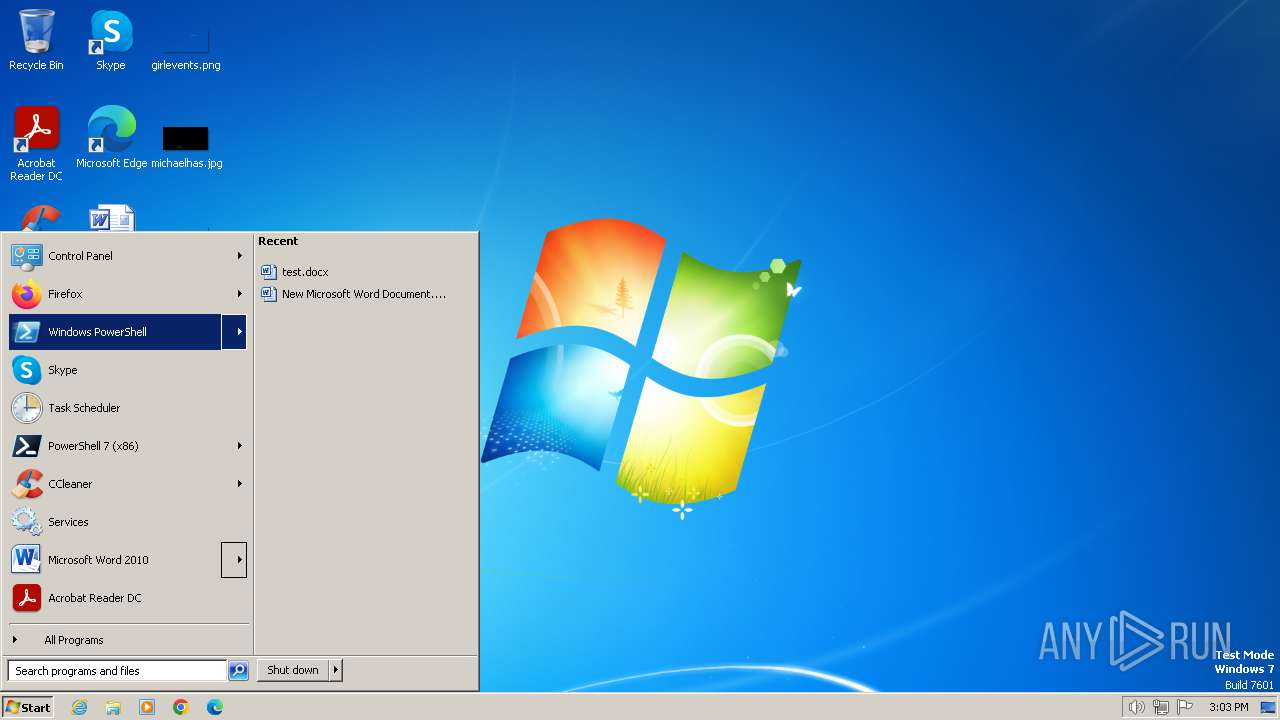
Task: Open Acrobat Reader DC desktop shortcut
Action: point(36,143)
